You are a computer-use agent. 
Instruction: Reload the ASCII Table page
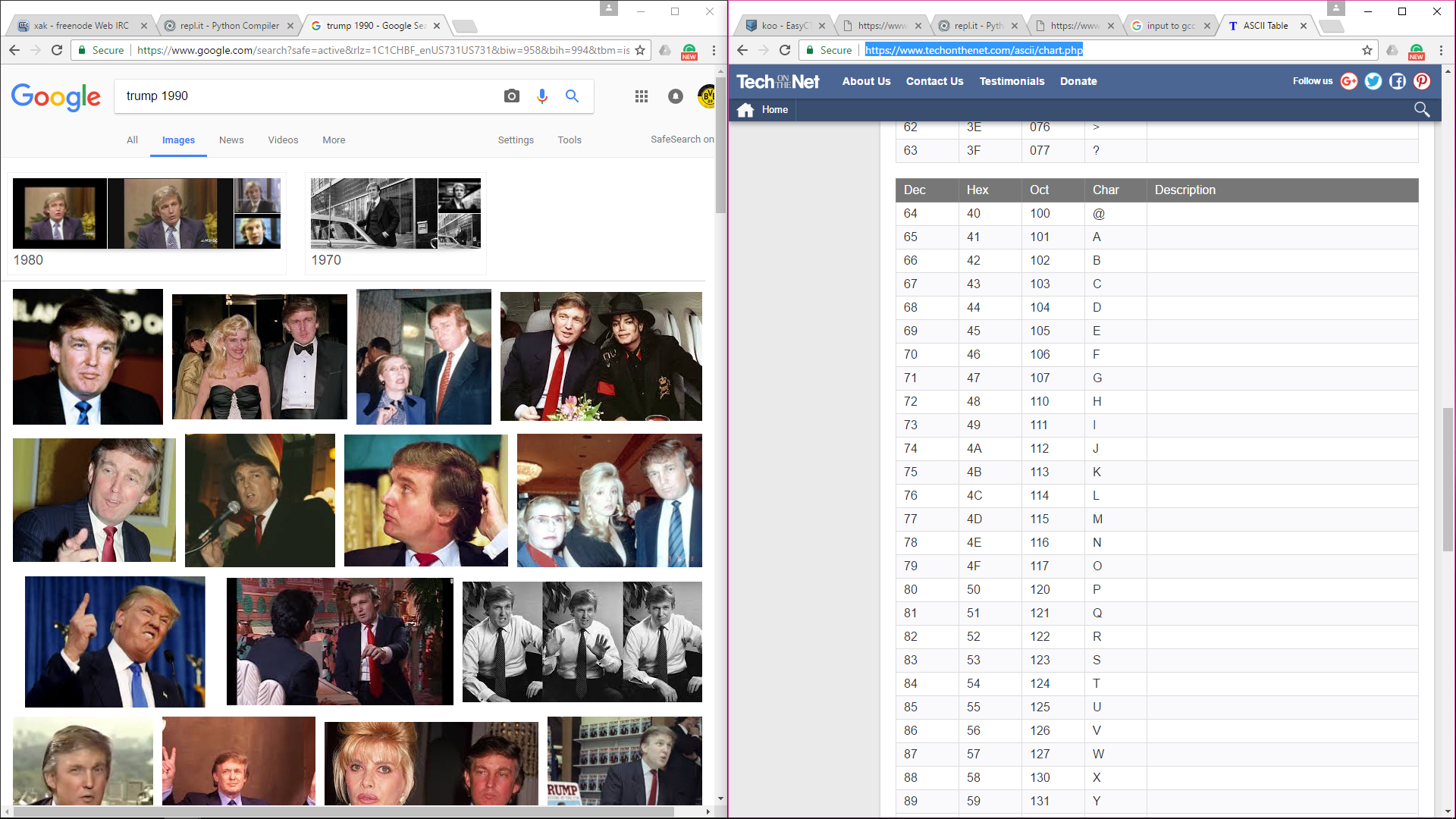785,50
